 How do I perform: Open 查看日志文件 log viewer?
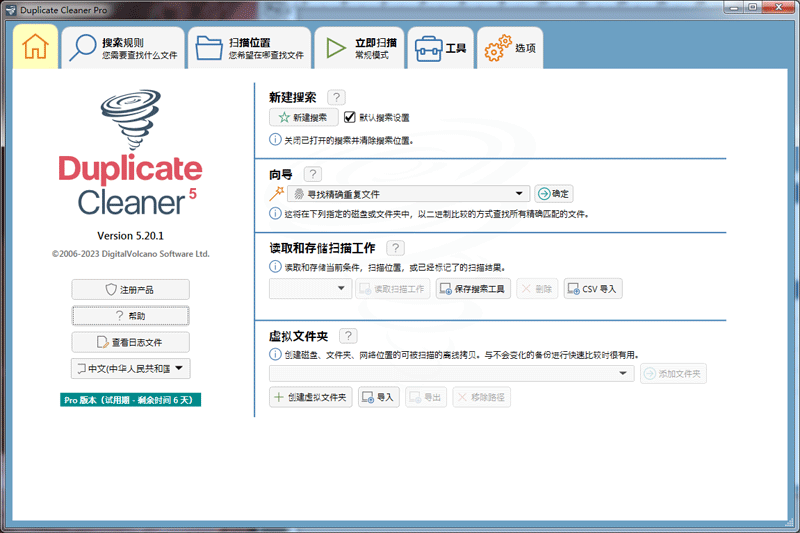click(131, 342)
